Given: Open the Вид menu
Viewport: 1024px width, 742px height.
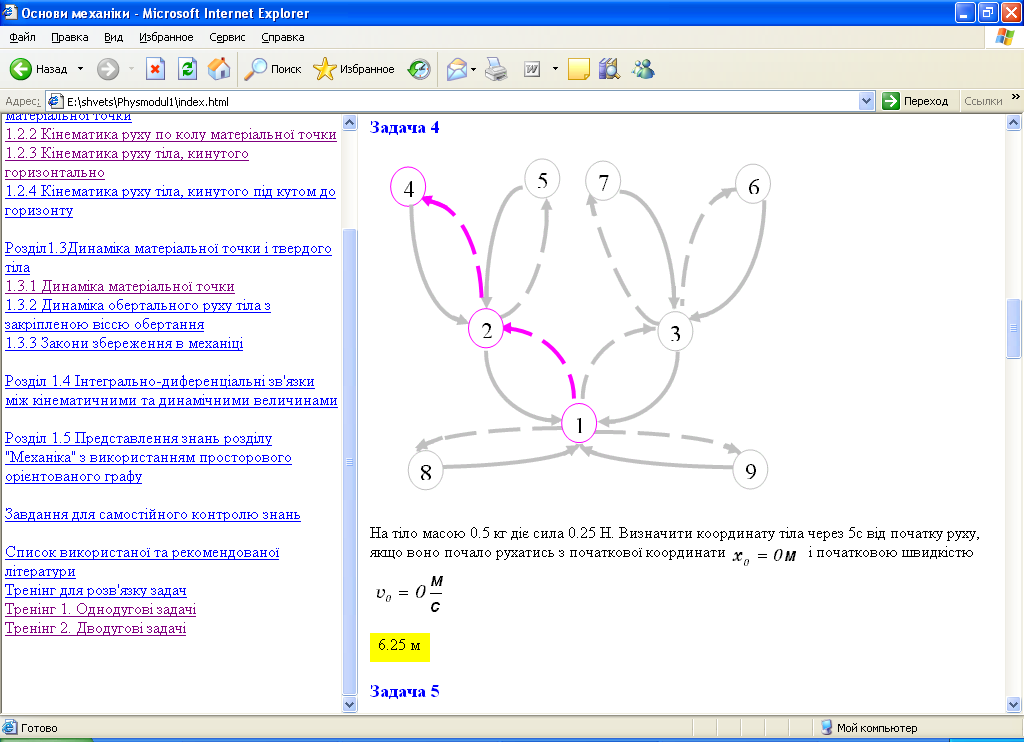Looking at the screenshot, I should pos(114,37).
